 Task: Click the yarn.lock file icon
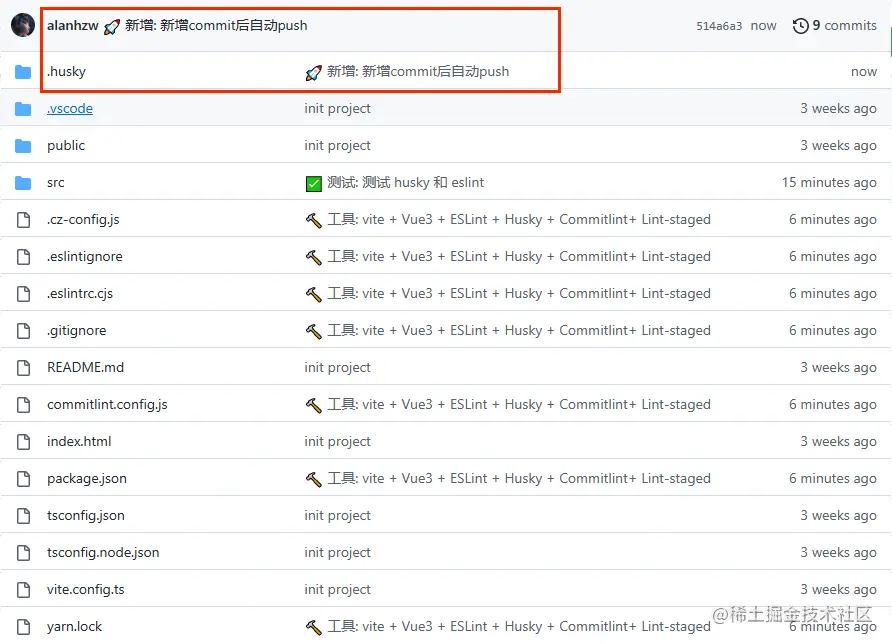click(x=23, y=626)
